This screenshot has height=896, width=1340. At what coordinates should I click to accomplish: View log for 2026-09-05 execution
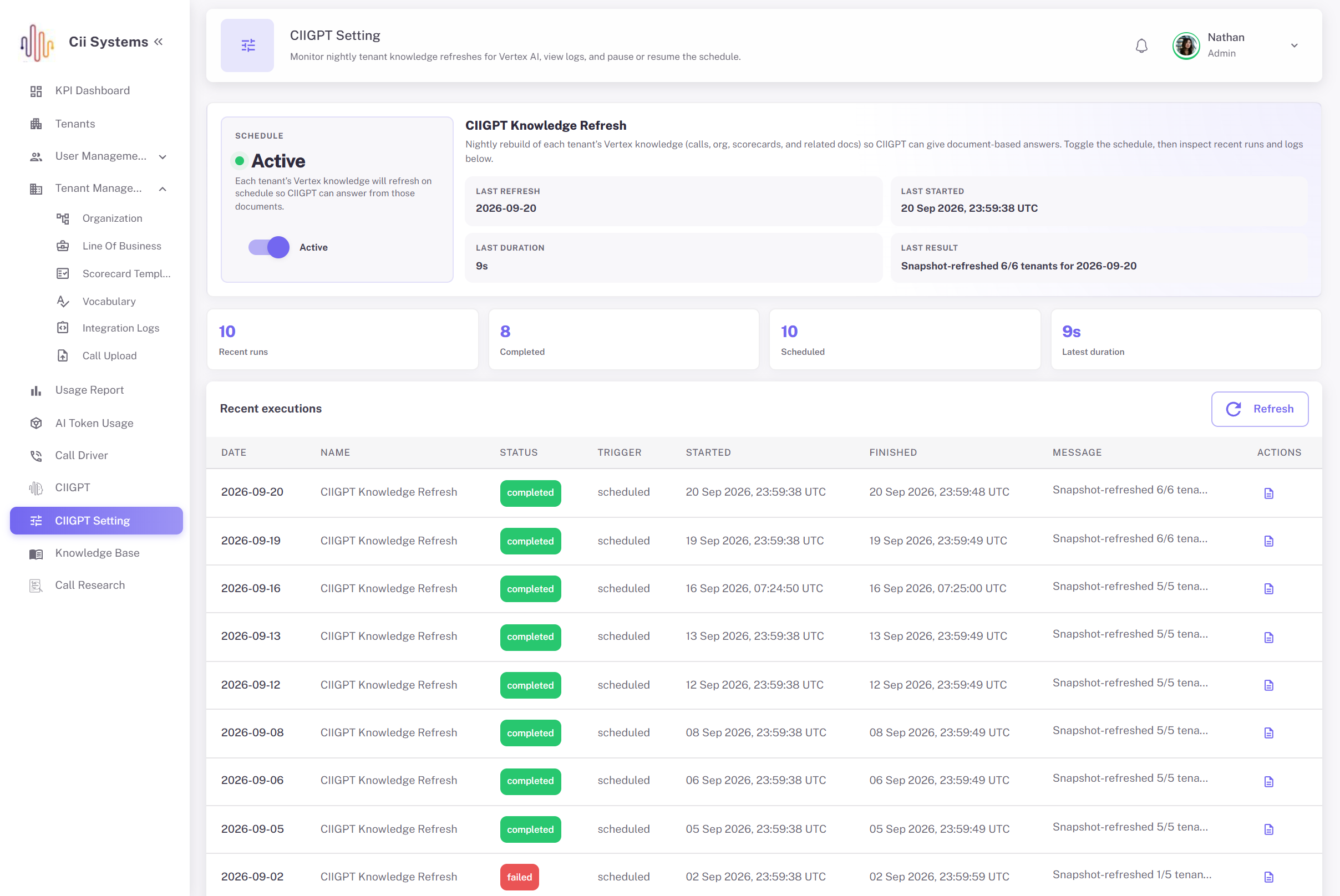coord(1268,829)
